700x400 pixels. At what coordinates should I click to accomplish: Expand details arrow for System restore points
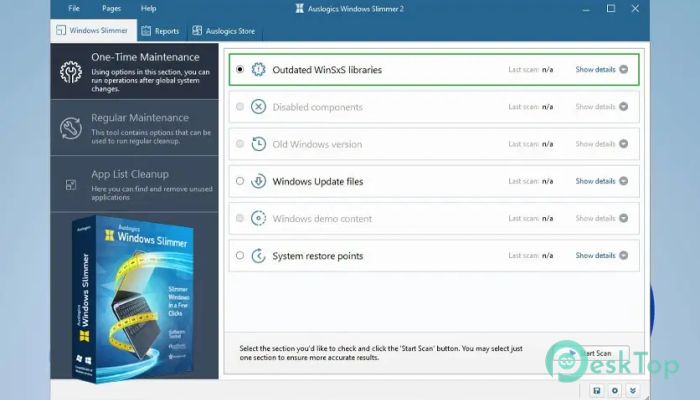click(x=624, y=255)
